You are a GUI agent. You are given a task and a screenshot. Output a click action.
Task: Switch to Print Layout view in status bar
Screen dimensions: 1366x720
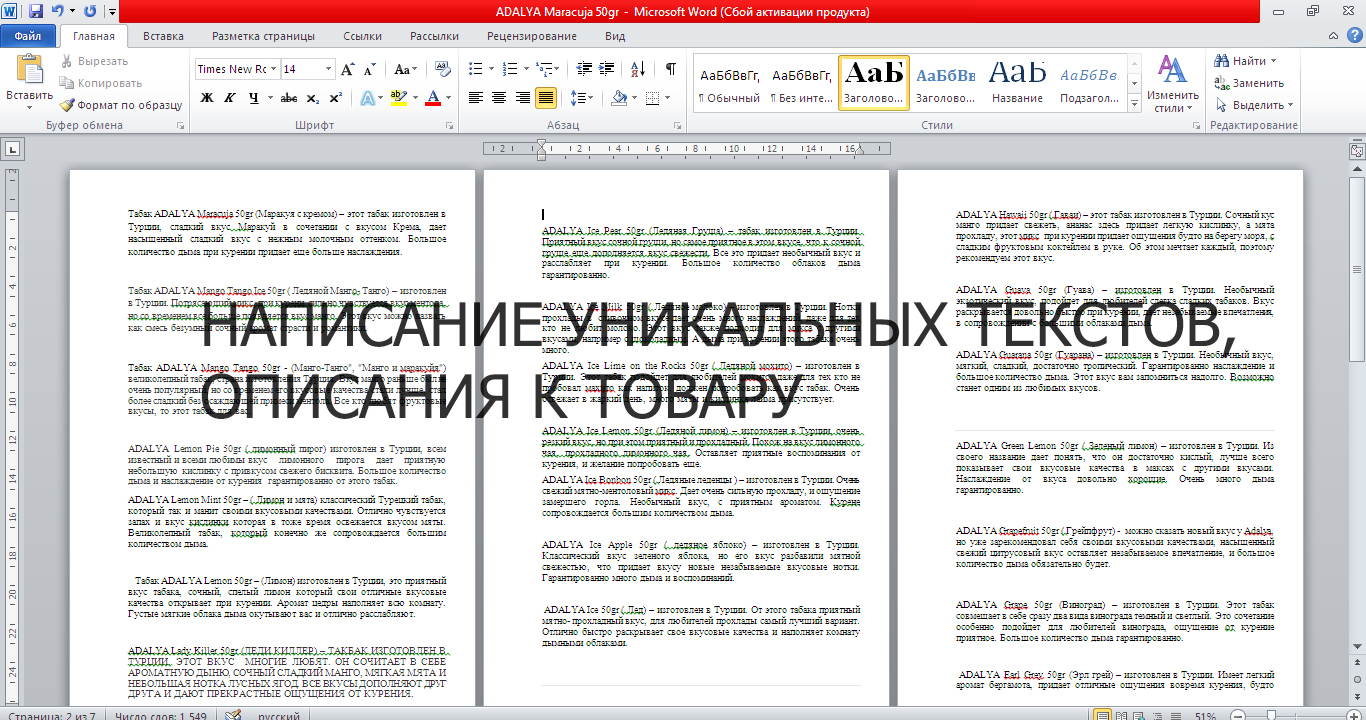tap(1103, 715)
